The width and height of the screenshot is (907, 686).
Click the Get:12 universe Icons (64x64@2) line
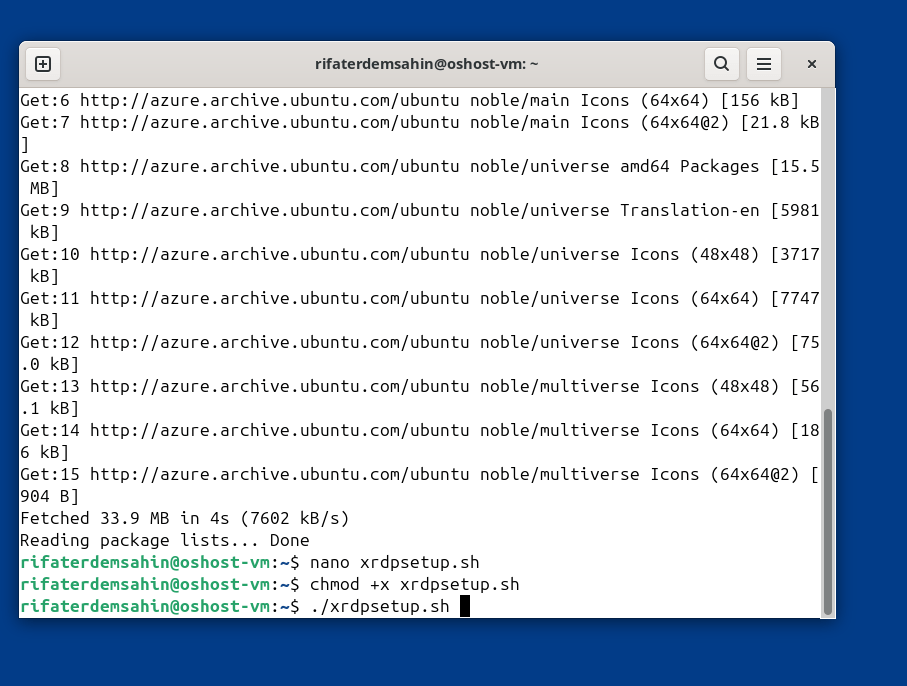tap(420, 342)
